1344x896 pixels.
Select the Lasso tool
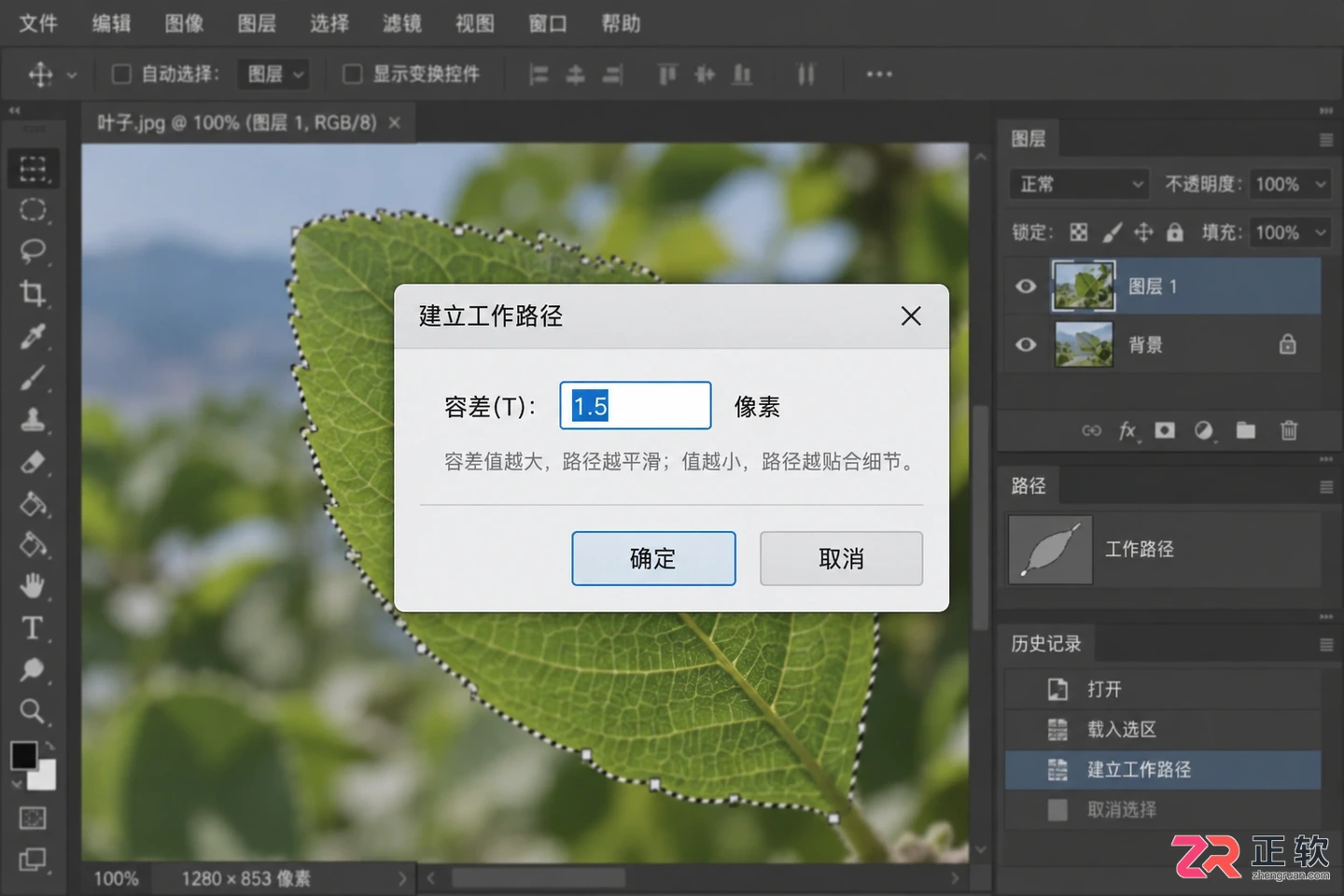pyautogui.click(x=33, y=251)
